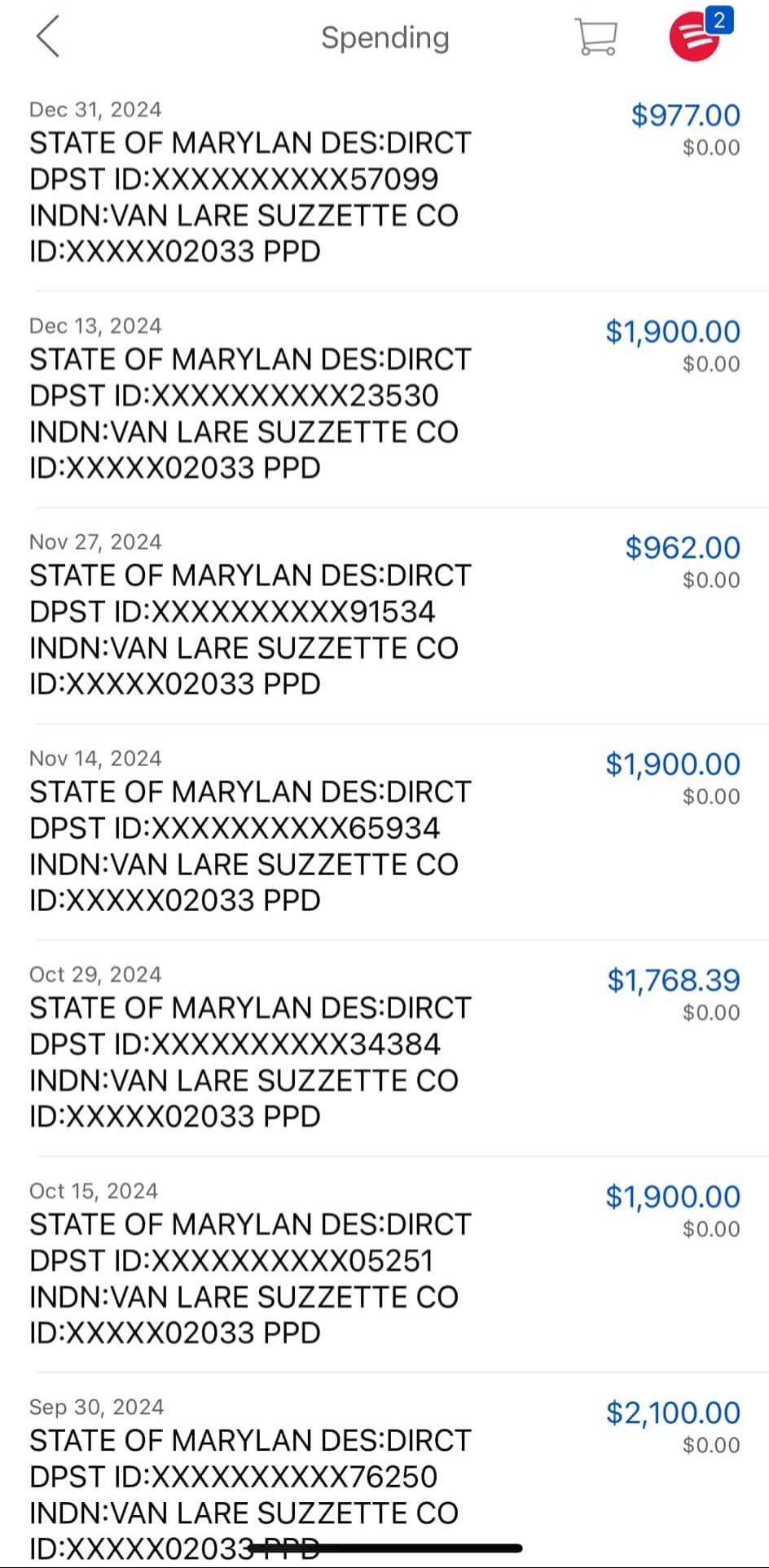Select transaction with ID ending 65934

[x=234, y=828]
